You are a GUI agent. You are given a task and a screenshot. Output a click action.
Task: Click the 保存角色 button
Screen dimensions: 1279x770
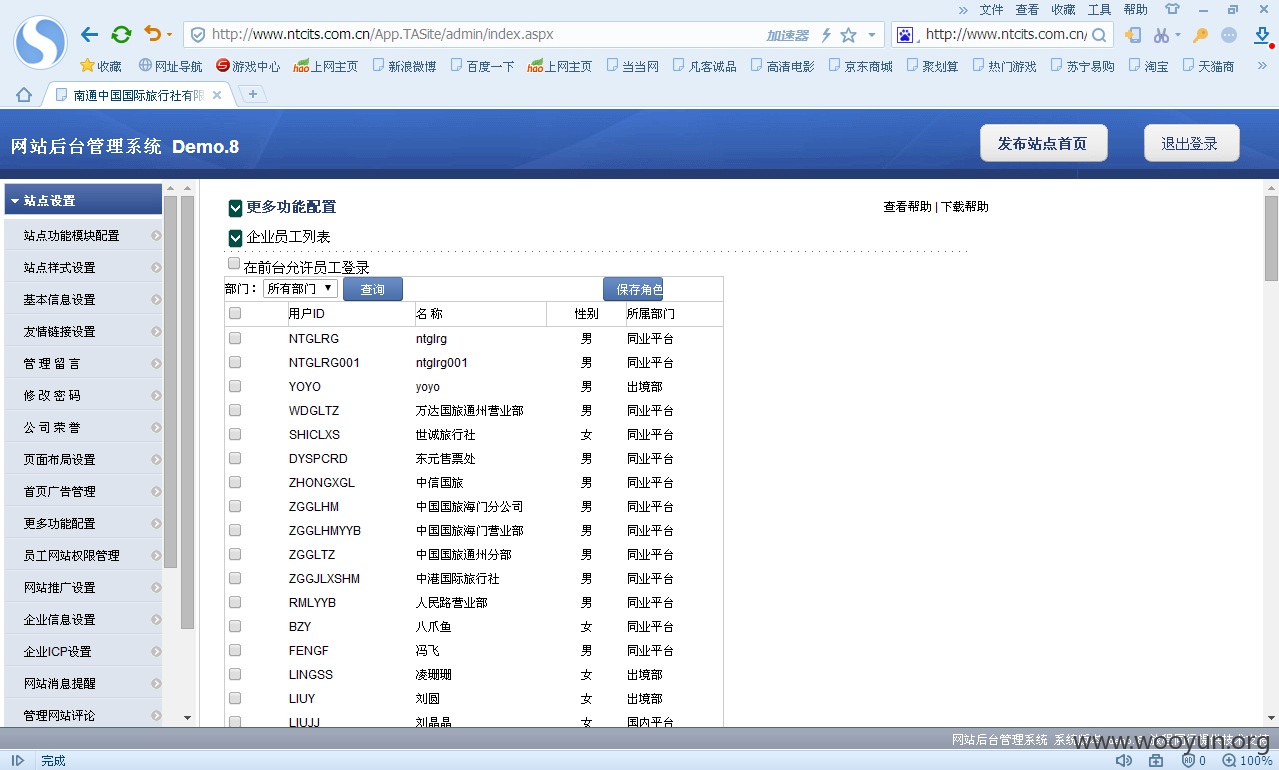point(633,289)
